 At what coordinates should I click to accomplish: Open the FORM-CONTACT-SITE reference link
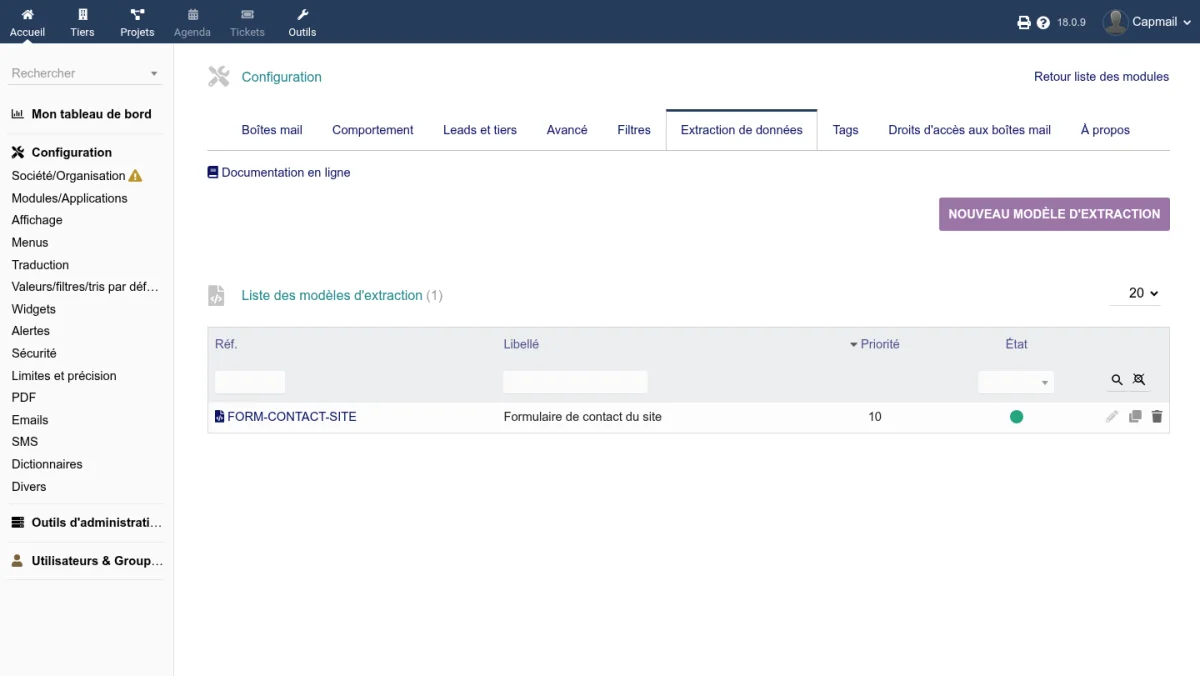[x=292, y=417]
